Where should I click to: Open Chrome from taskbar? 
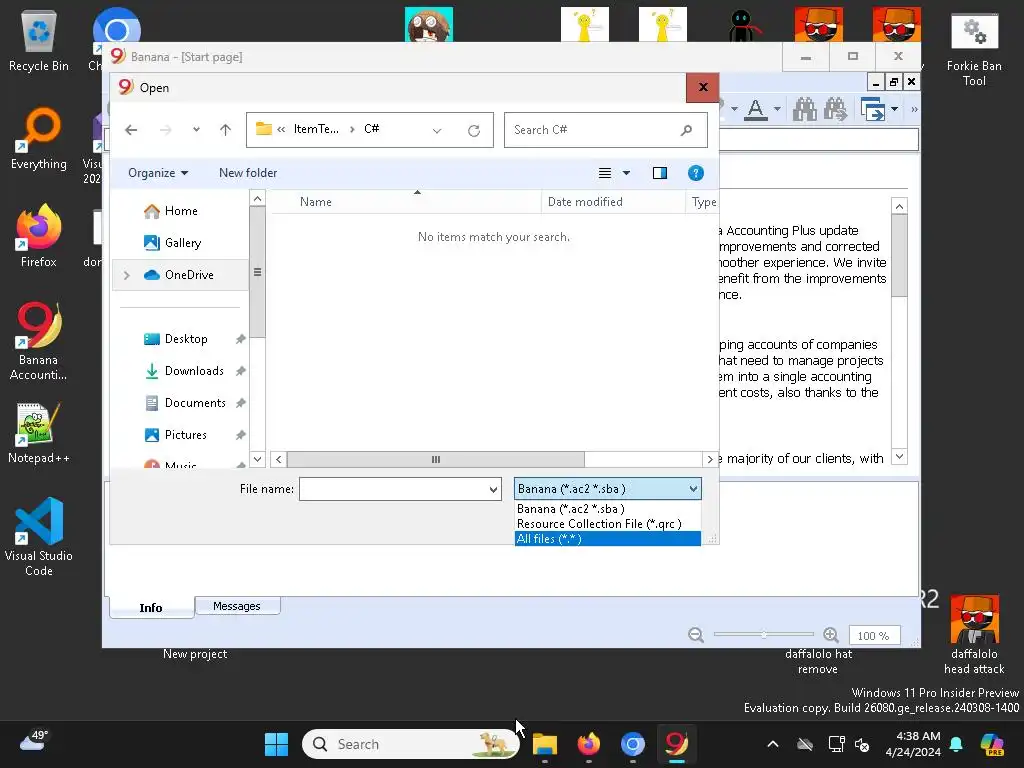tap(632, 744)
